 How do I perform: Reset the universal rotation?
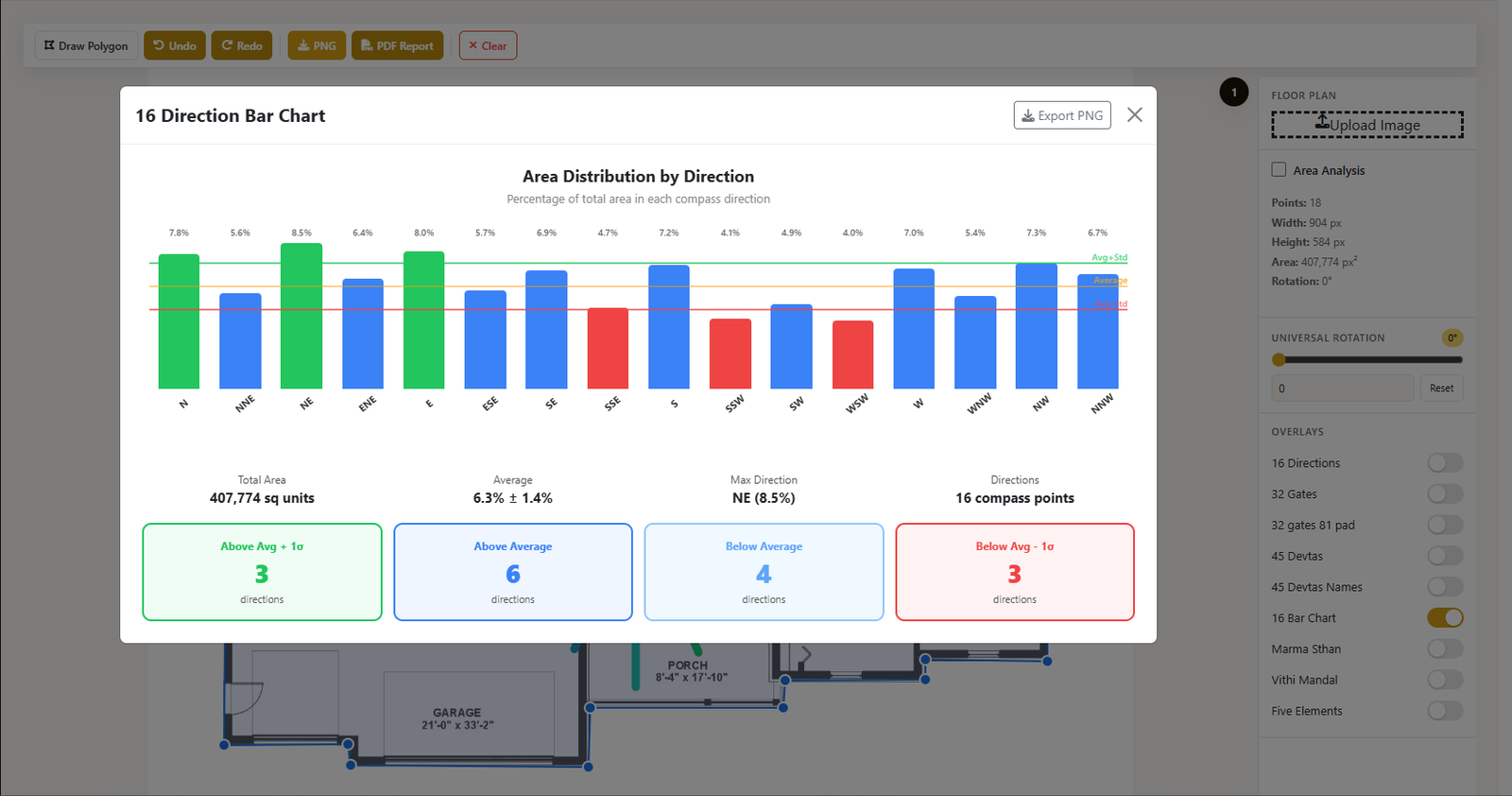pyautogui.click(x=1441, y=389)
